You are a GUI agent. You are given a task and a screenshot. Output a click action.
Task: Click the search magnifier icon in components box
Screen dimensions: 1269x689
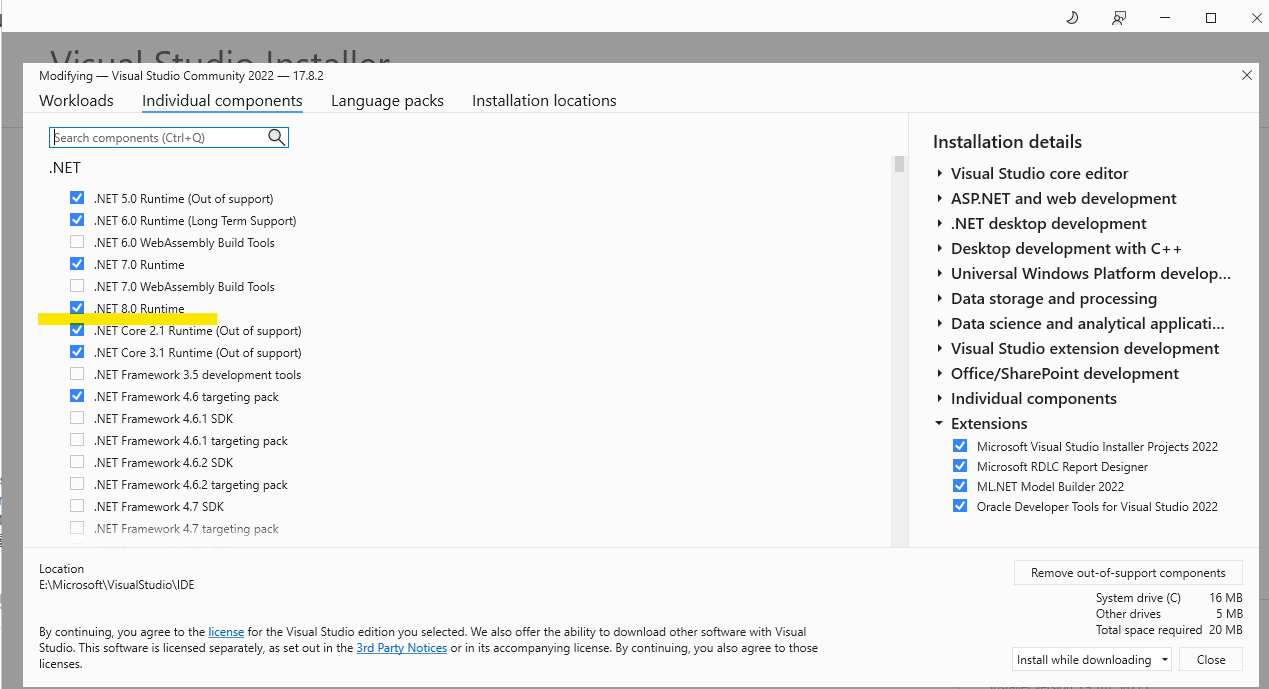click(x=277, y=138)
